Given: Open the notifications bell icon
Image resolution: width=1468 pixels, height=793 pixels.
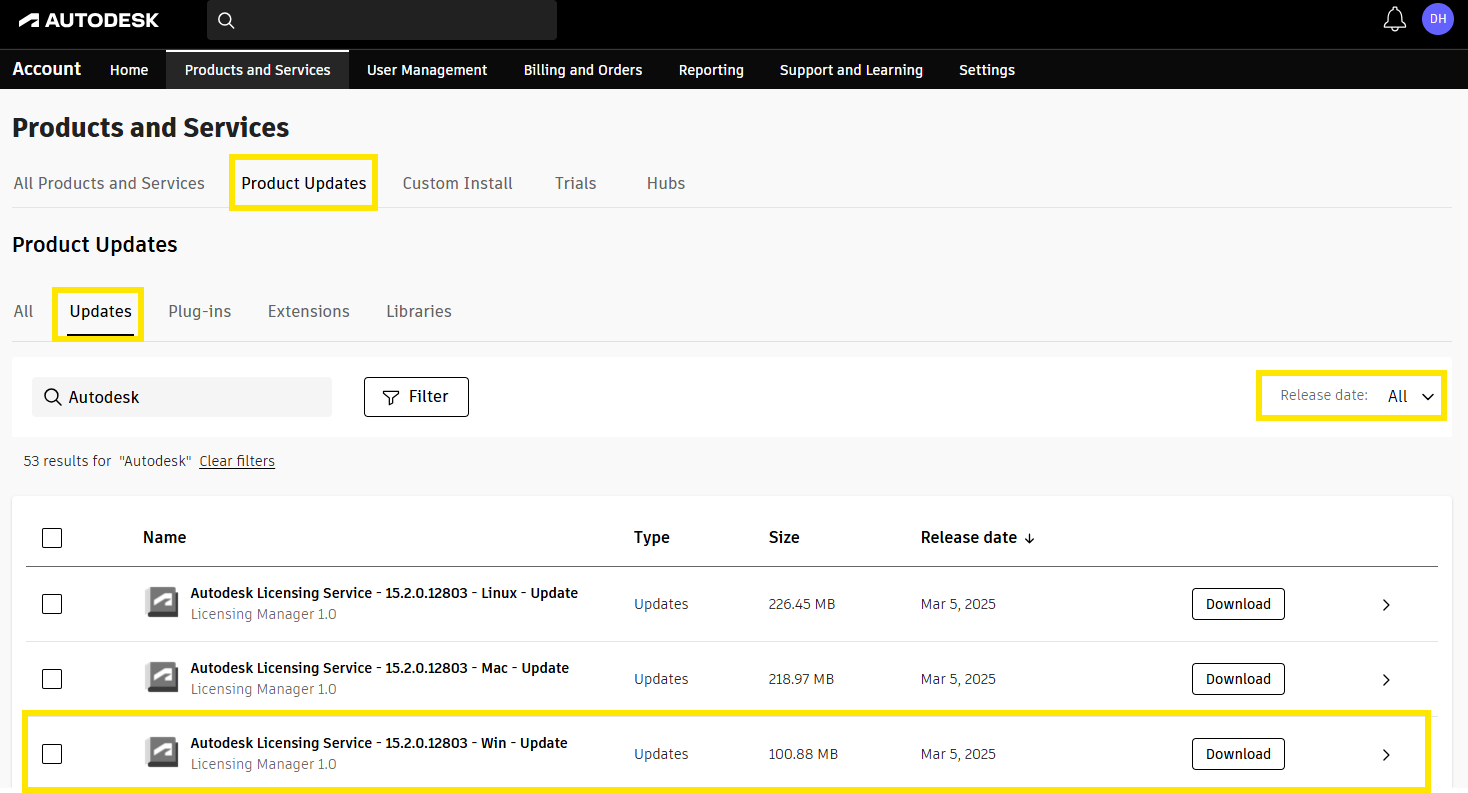Looking at the screenshot, I should pyautogui.click(x=1394, y=20).
